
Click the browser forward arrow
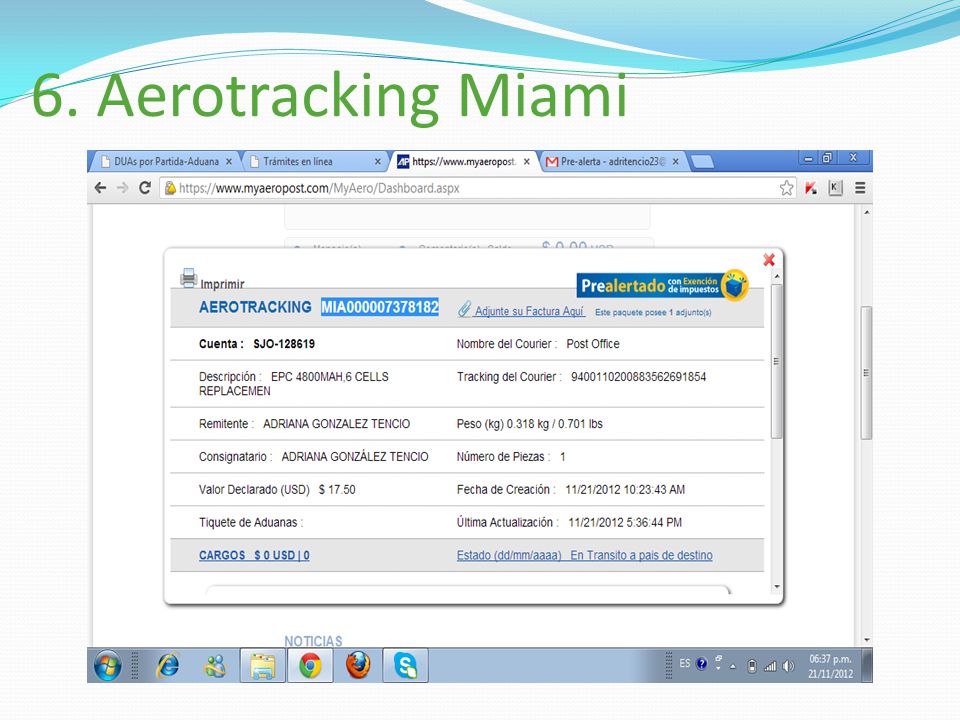coord(123,188)
